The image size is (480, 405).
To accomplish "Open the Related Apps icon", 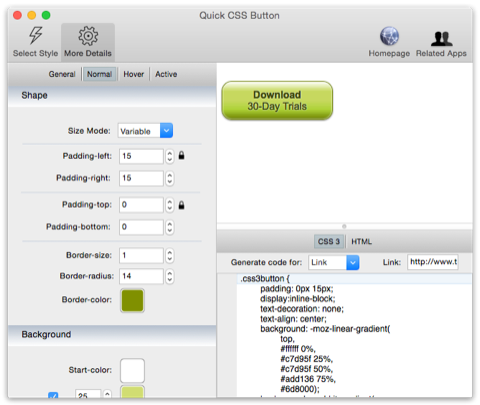I will coord(441,39).
